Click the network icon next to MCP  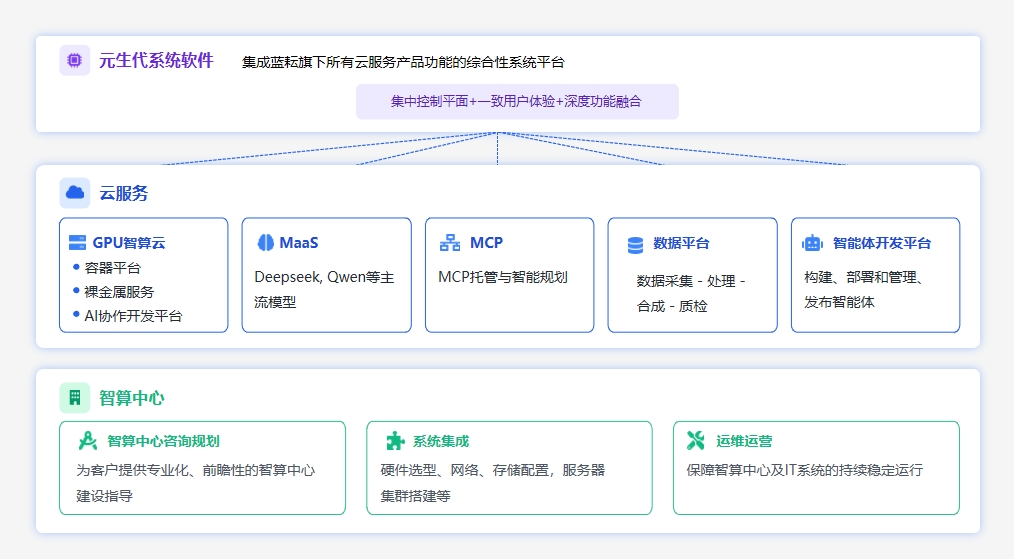450,243
